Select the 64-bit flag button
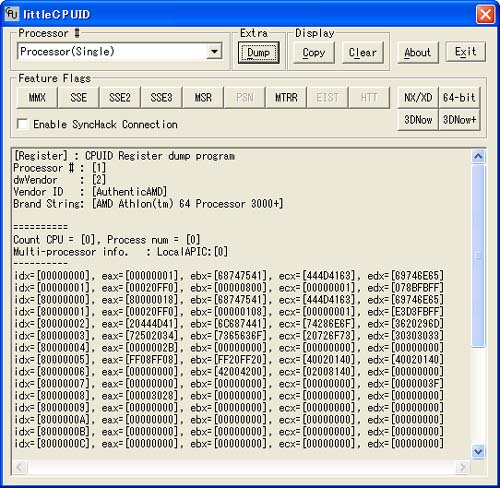 (x=459, y=98)
